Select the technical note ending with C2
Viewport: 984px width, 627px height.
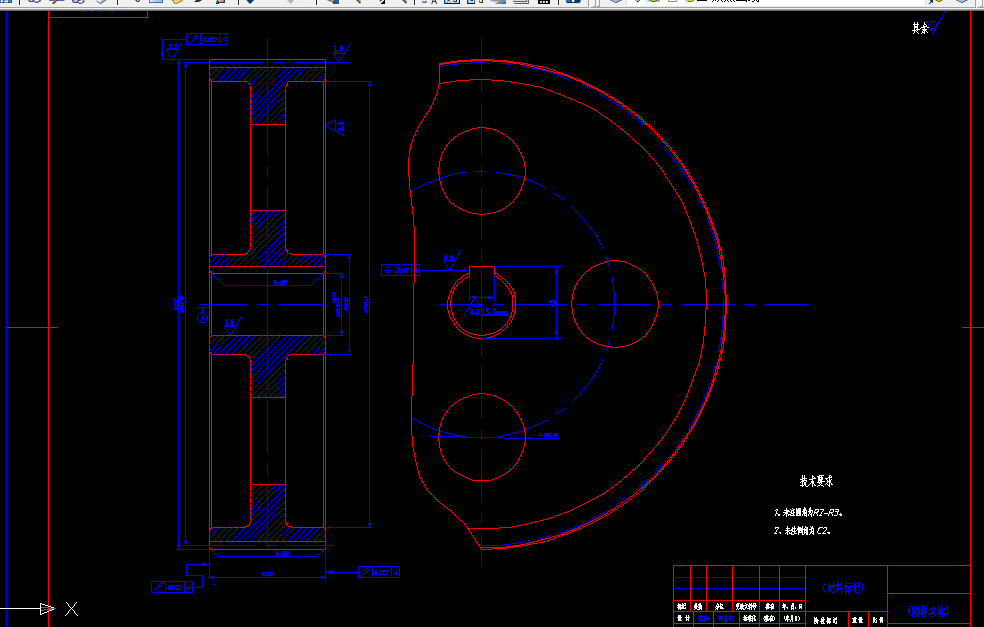[x=802, y=531]
